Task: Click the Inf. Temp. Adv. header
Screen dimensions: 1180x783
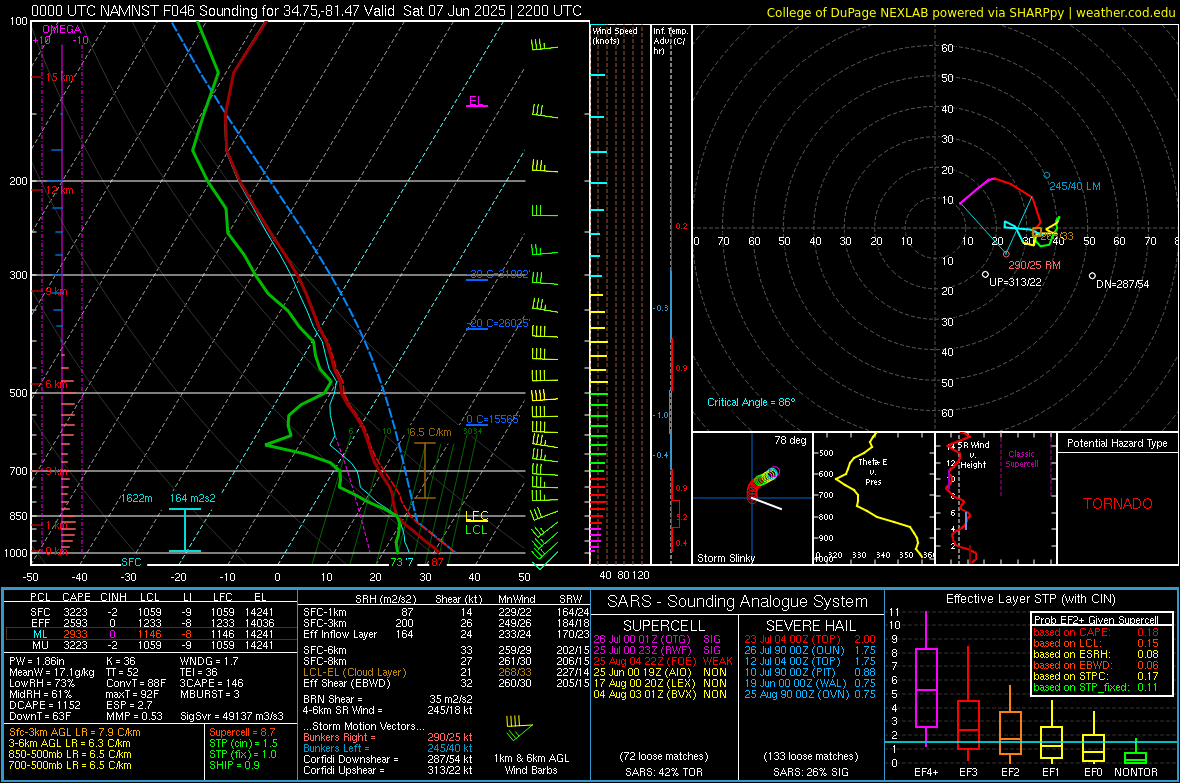Action: [x=670, y=41]
